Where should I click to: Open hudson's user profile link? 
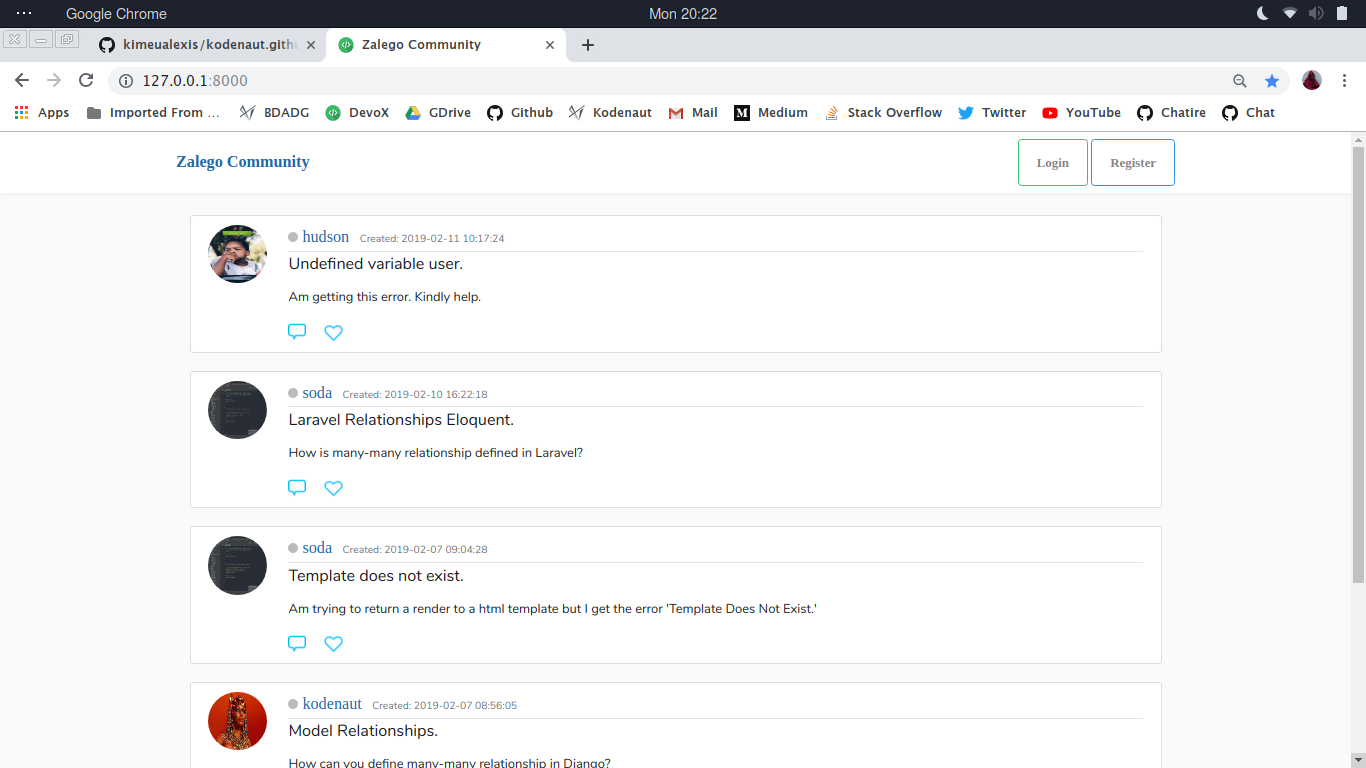tap(325, 237)
